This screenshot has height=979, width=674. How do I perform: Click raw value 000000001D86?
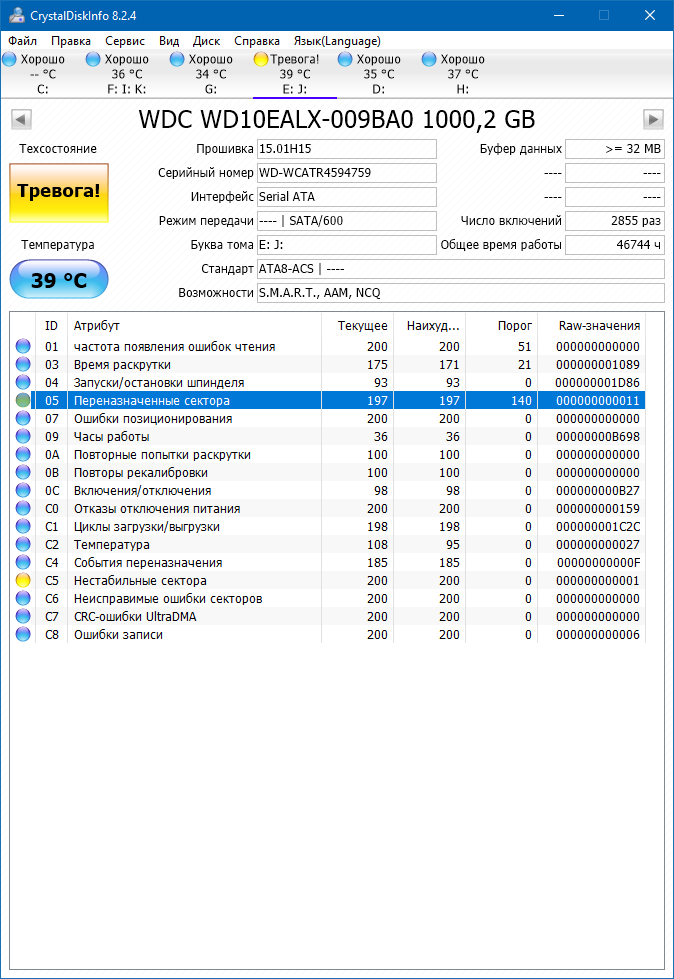point(598,383)
